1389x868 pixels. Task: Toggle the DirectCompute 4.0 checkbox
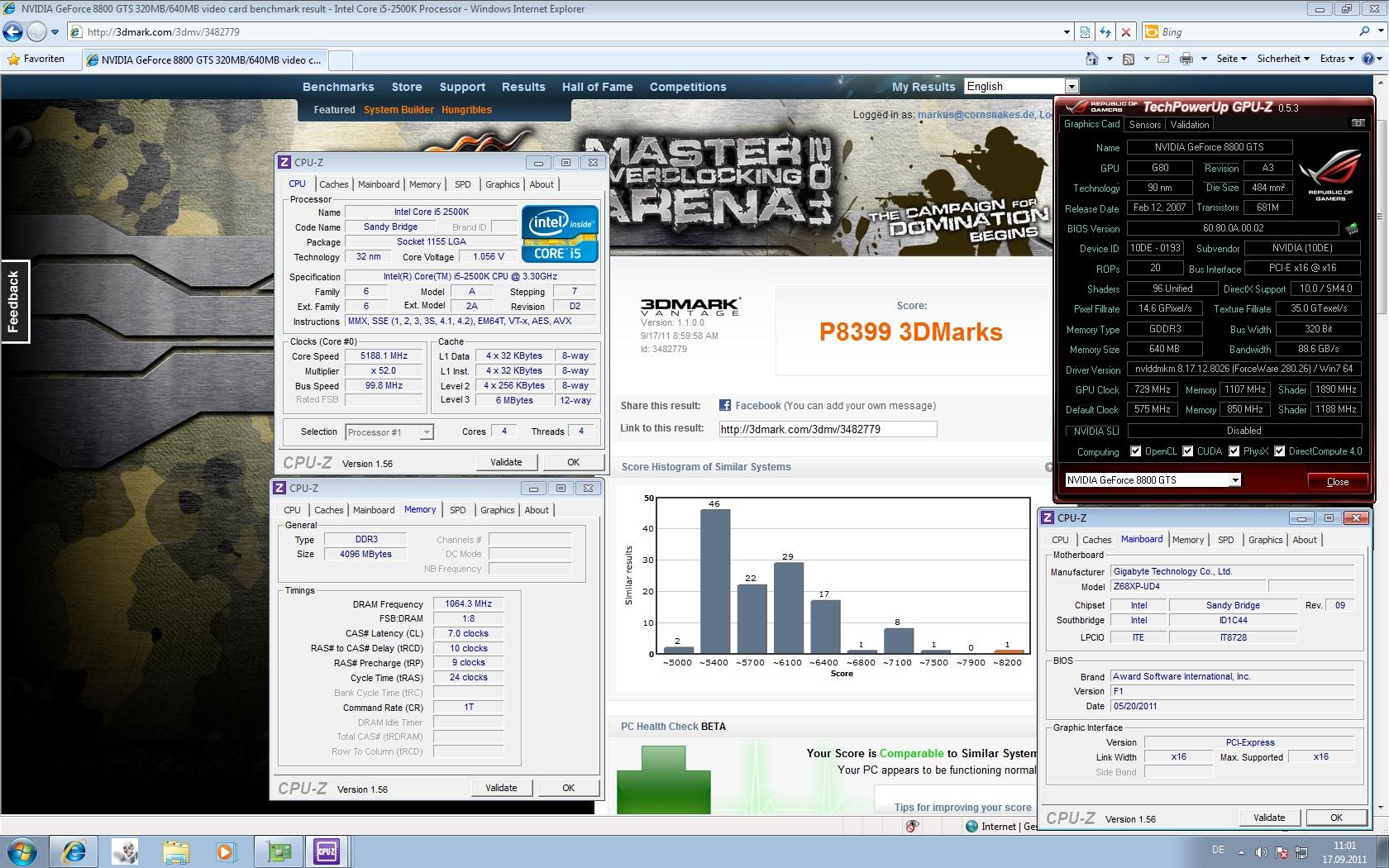pos(1279,451)
